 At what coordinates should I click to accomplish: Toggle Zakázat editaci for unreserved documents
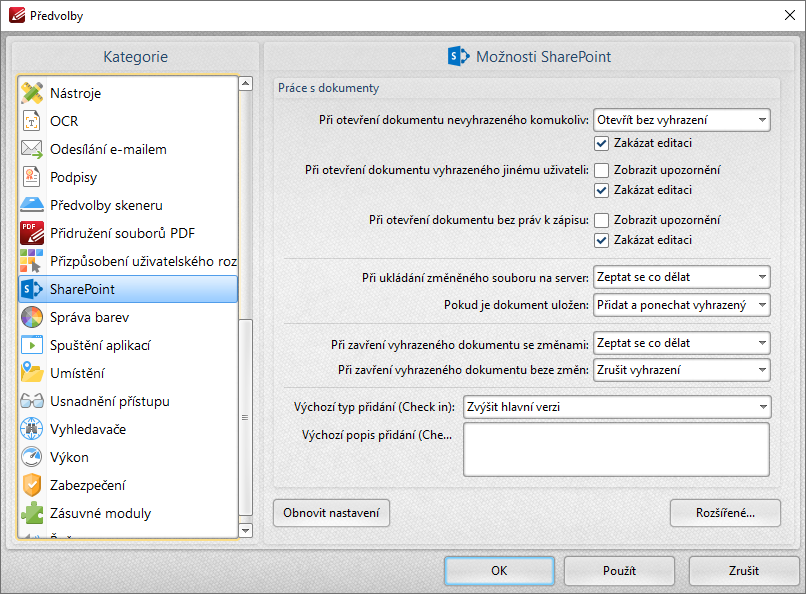point(601,143)
